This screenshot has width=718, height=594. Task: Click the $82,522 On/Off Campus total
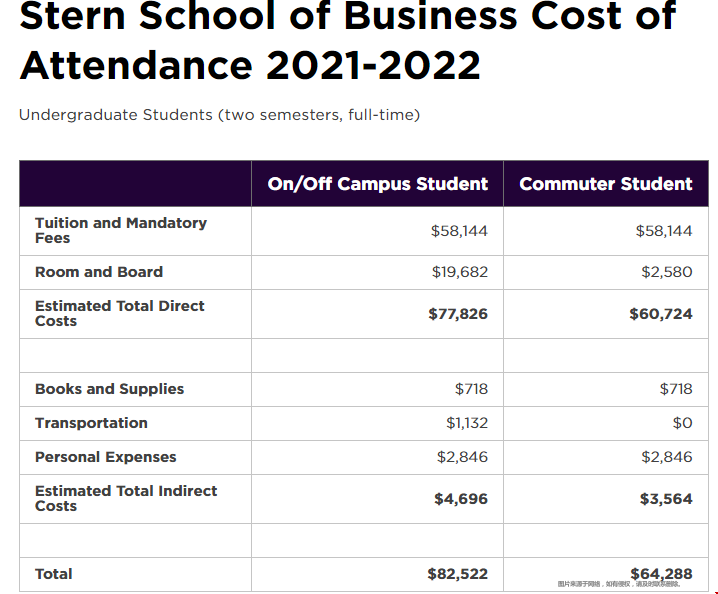(457, 574)
